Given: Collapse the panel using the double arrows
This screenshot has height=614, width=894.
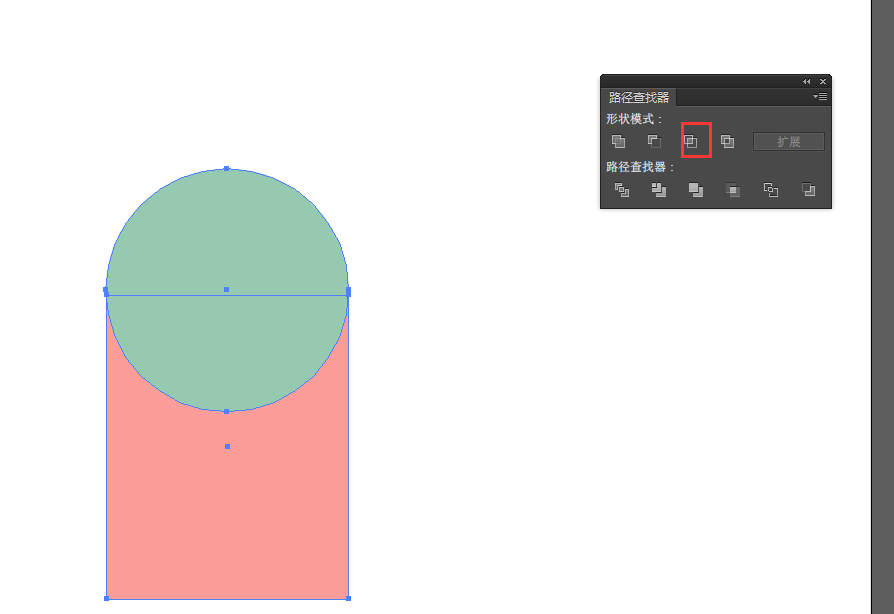Looking at the screenshot, I should click(807, 81).
